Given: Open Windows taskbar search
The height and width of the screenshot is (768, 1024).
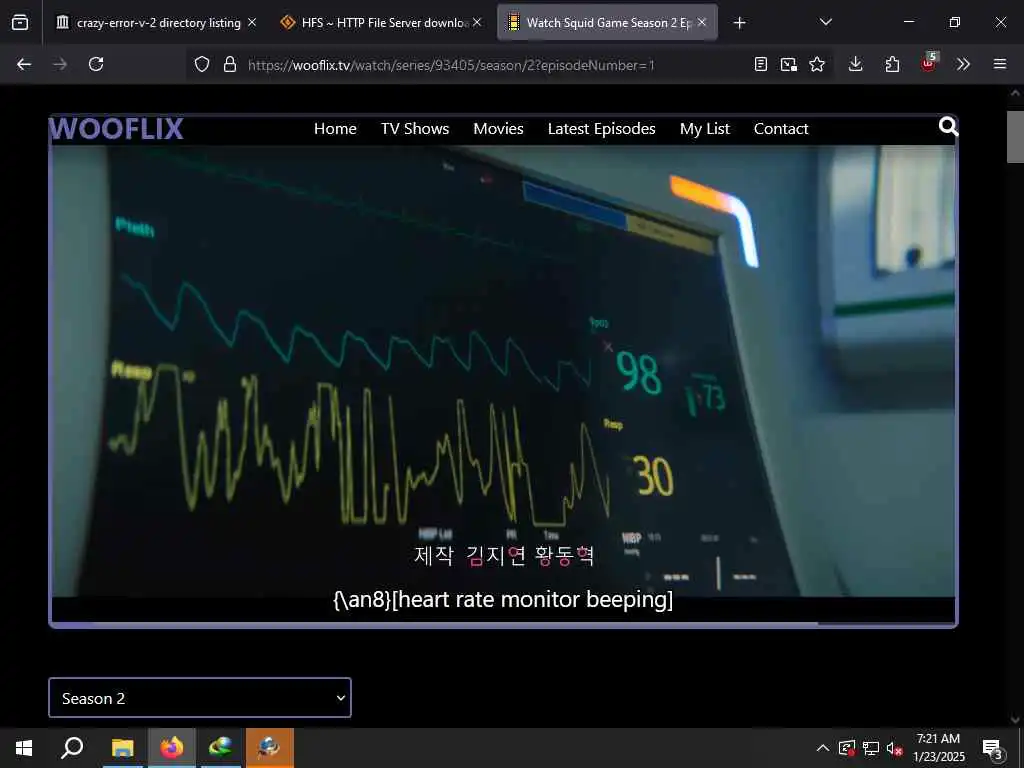Looking at the screenshot, I should pos(72,748).
